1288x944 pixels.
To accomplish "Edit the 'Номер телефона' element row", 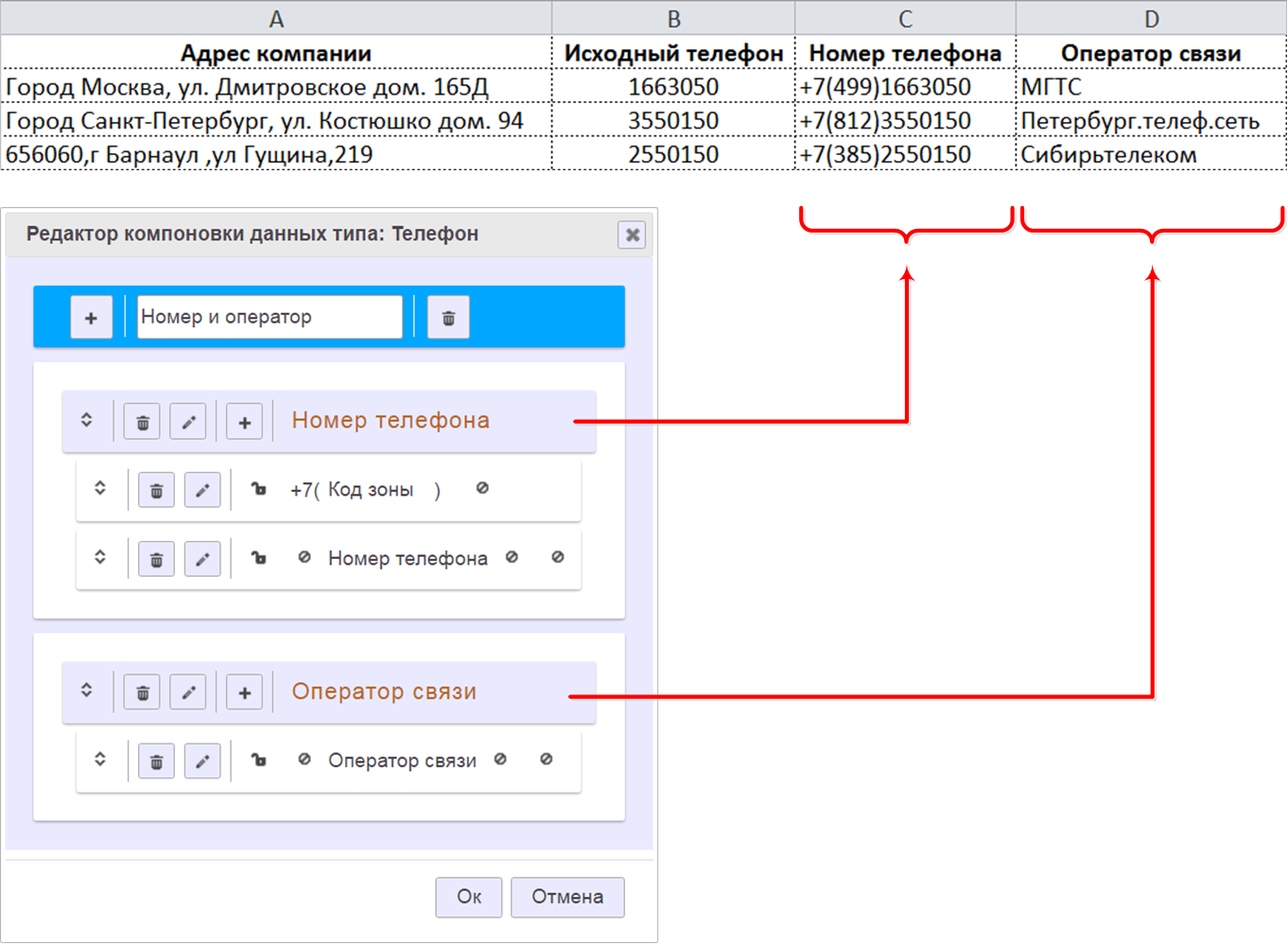I will [202, 559].
